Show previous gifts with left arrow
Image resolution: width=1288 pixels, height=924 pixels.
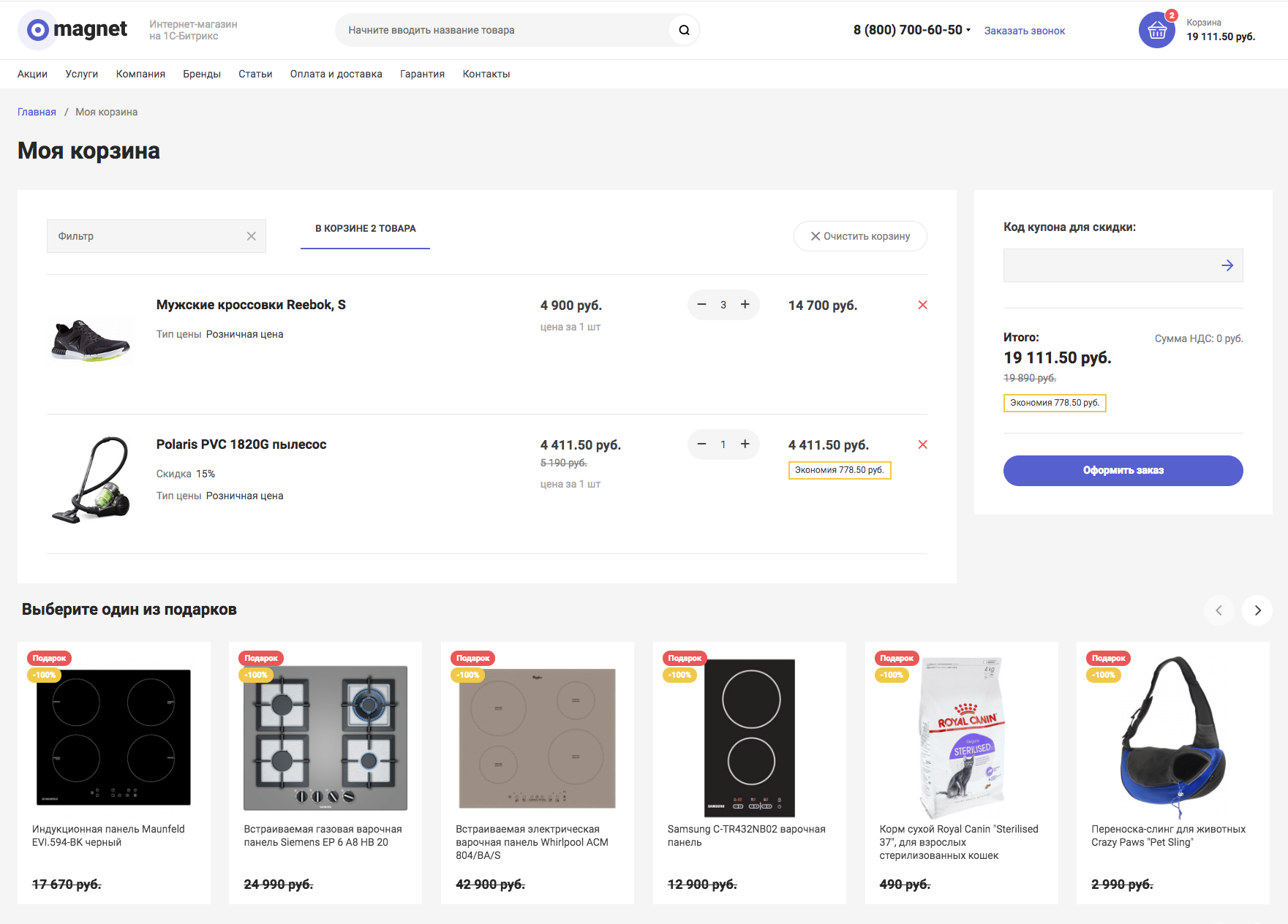click(x=1219, y=610)
